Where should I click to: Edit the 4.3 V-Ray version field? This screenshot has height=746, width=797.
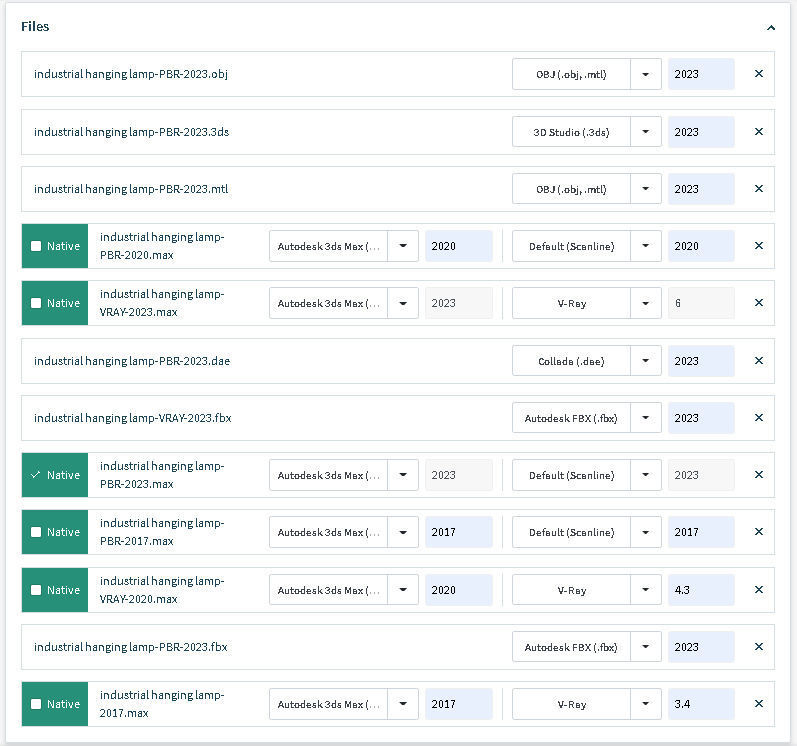700,590
